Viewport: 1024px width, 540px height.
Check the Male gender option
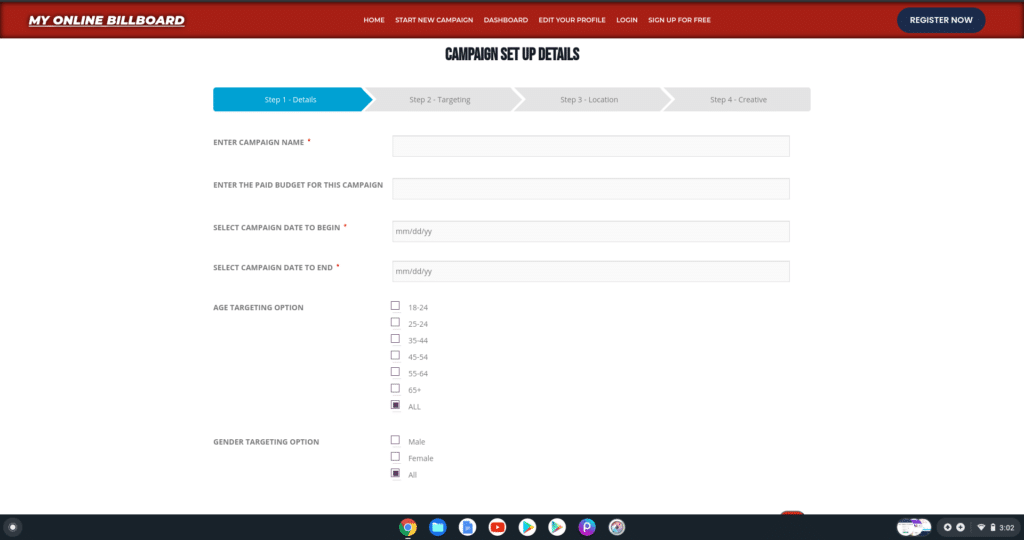click(x=395, y=440)
